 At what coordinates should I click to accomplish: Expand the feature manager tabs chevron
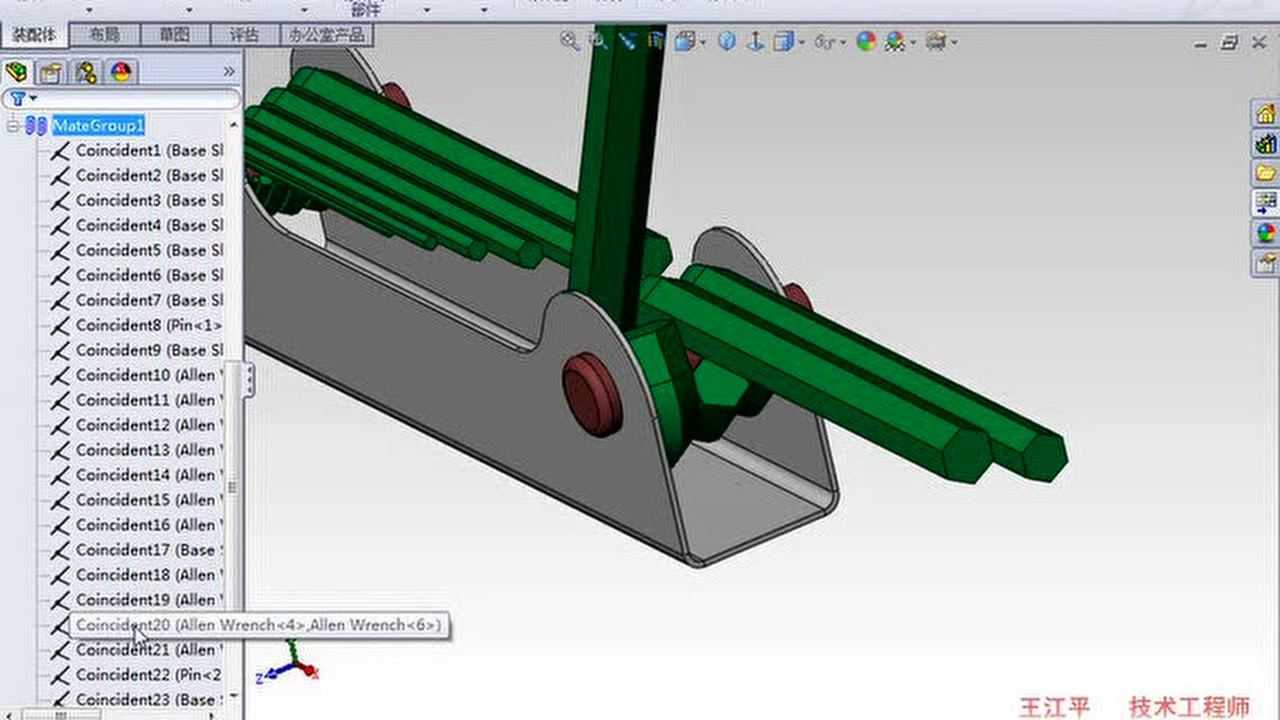click(229, 72)
